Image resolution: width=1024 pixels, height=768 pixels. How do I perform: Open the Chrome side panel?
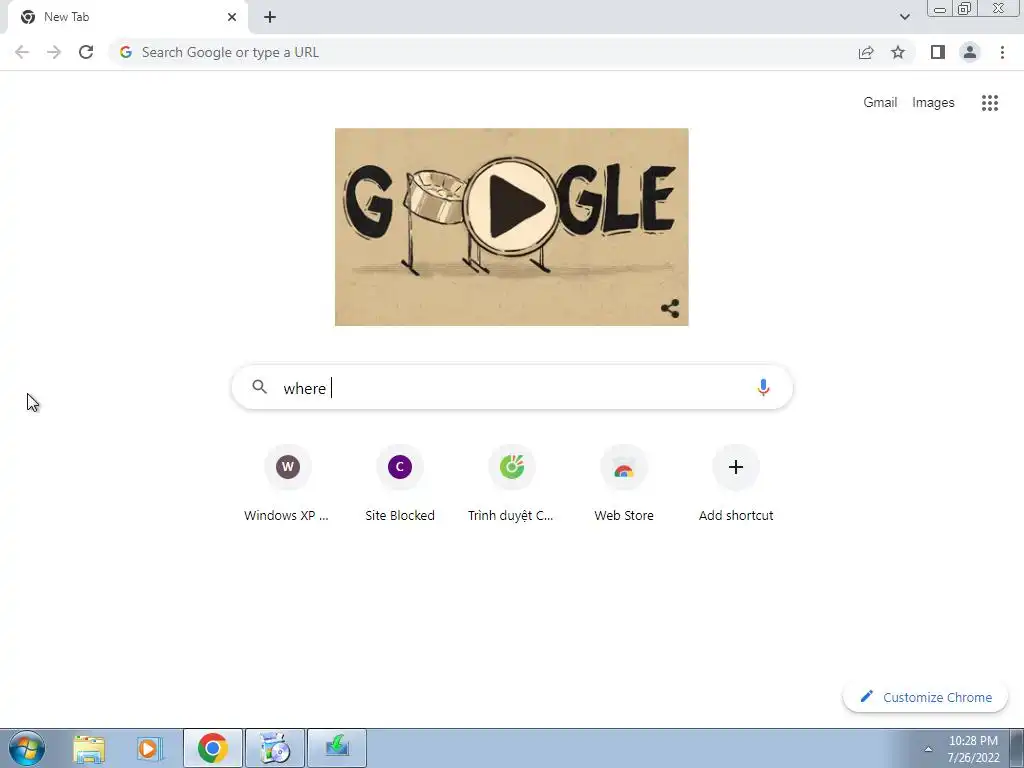(938, 52)
